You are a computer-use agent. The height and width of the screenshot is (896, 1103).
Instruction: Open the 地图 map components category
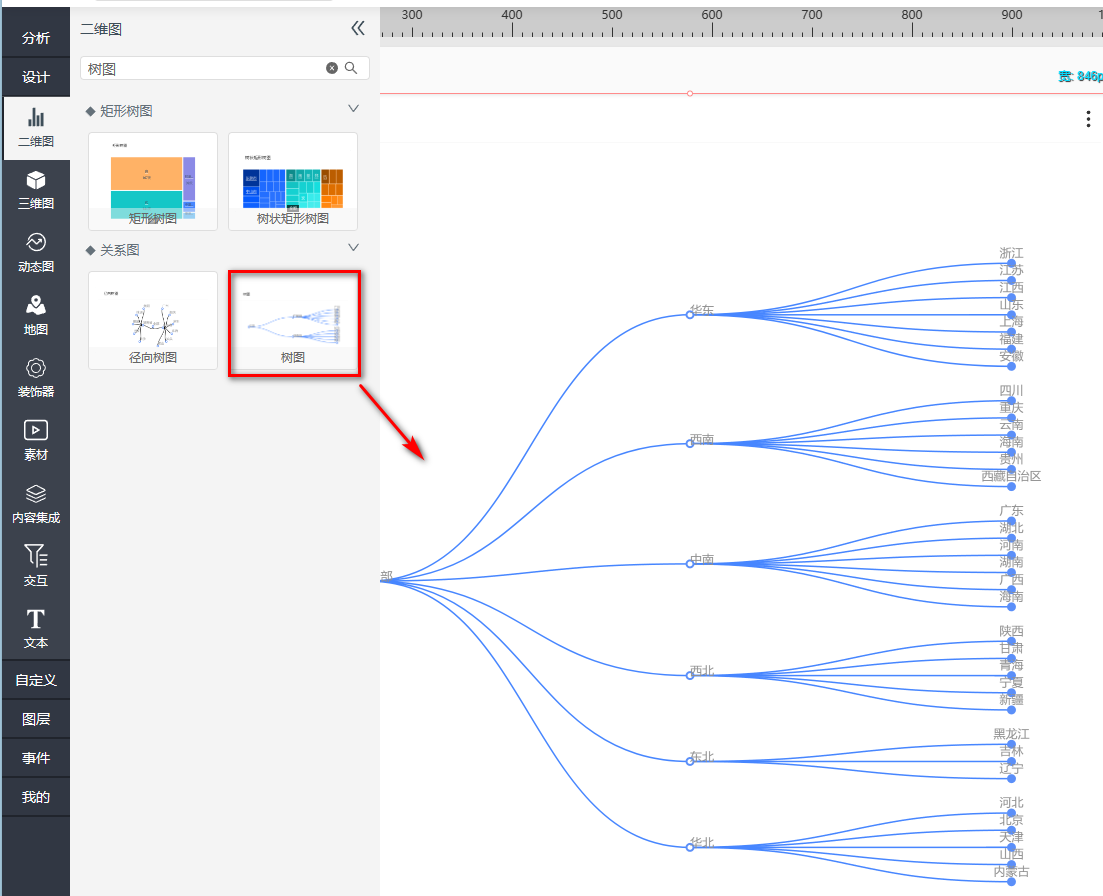[36, 315]
